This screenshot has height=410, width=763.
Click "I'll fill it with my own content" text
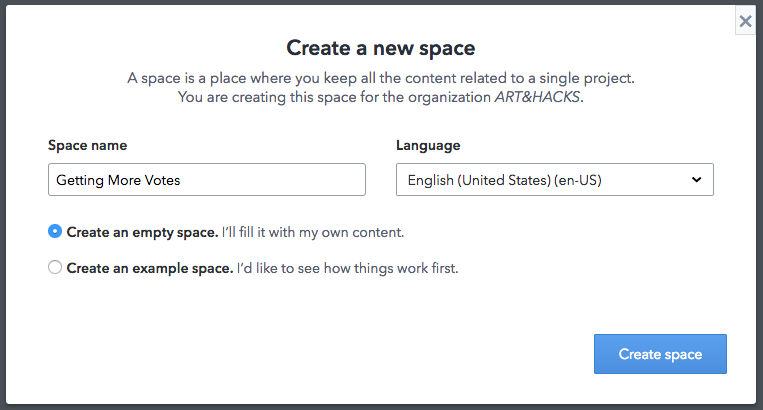(x=312, y=232)
